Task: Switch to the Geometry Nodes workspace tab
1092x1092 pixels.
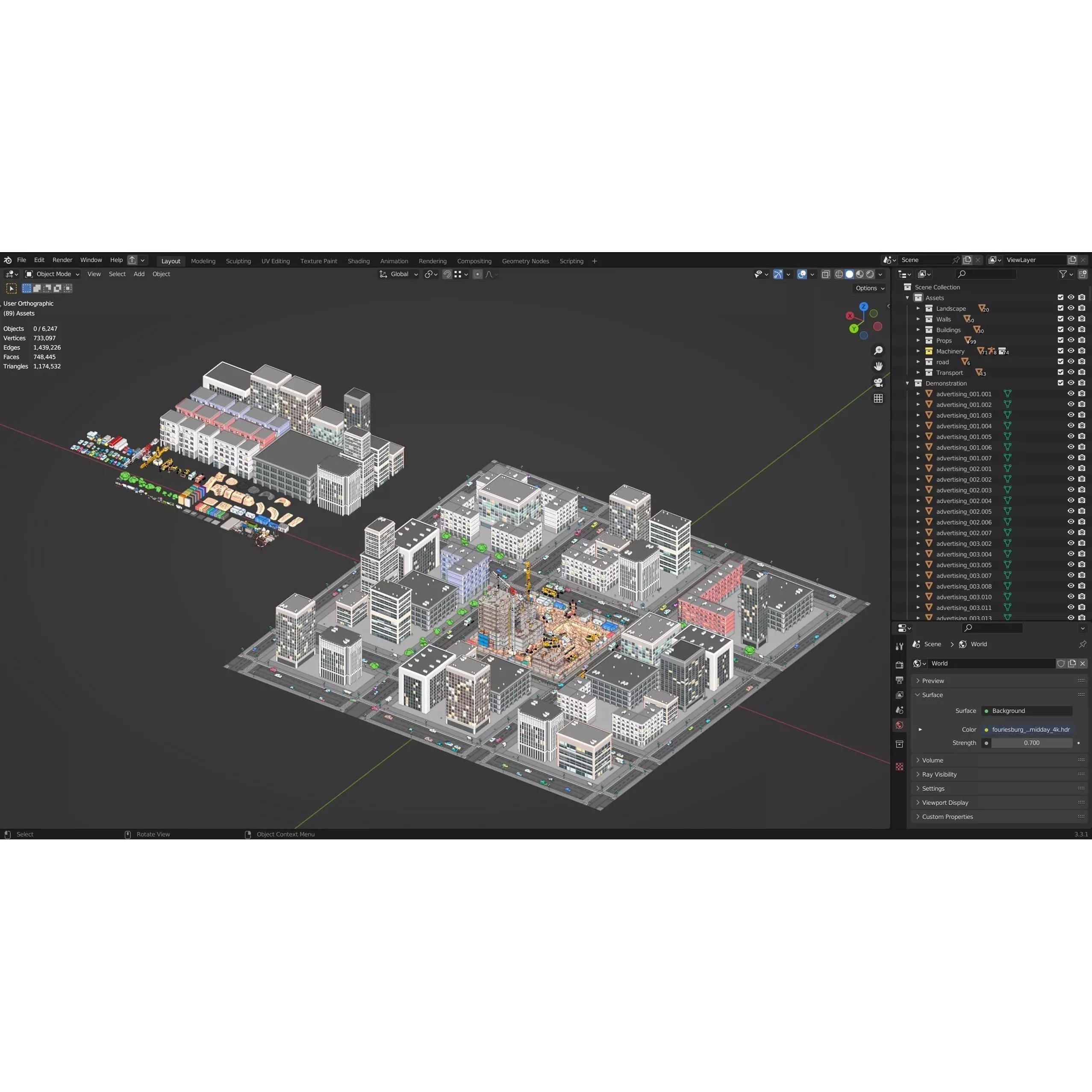Action: [525, 261]
